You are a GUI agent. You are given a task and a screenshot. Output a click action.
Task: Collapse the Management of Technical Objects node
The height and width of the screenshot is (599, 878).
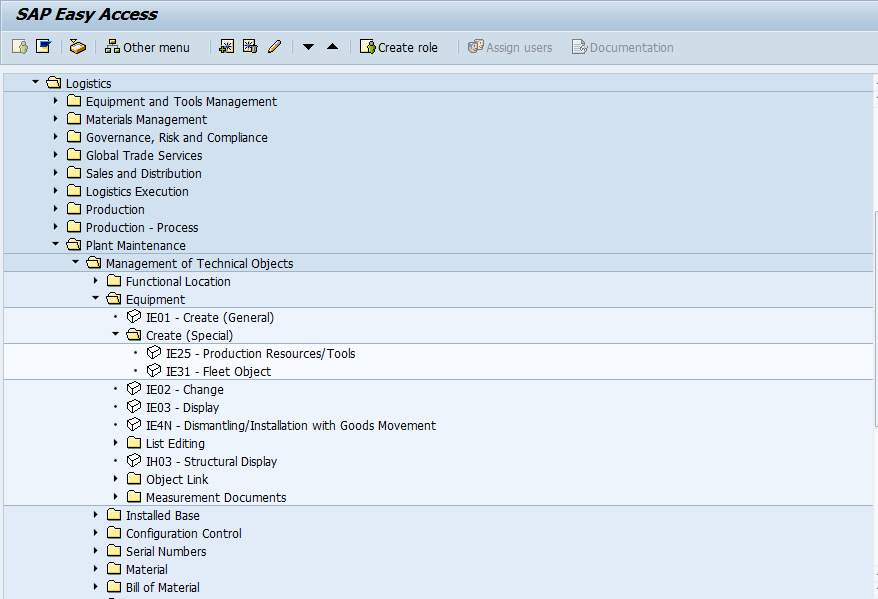coord(75,263)
